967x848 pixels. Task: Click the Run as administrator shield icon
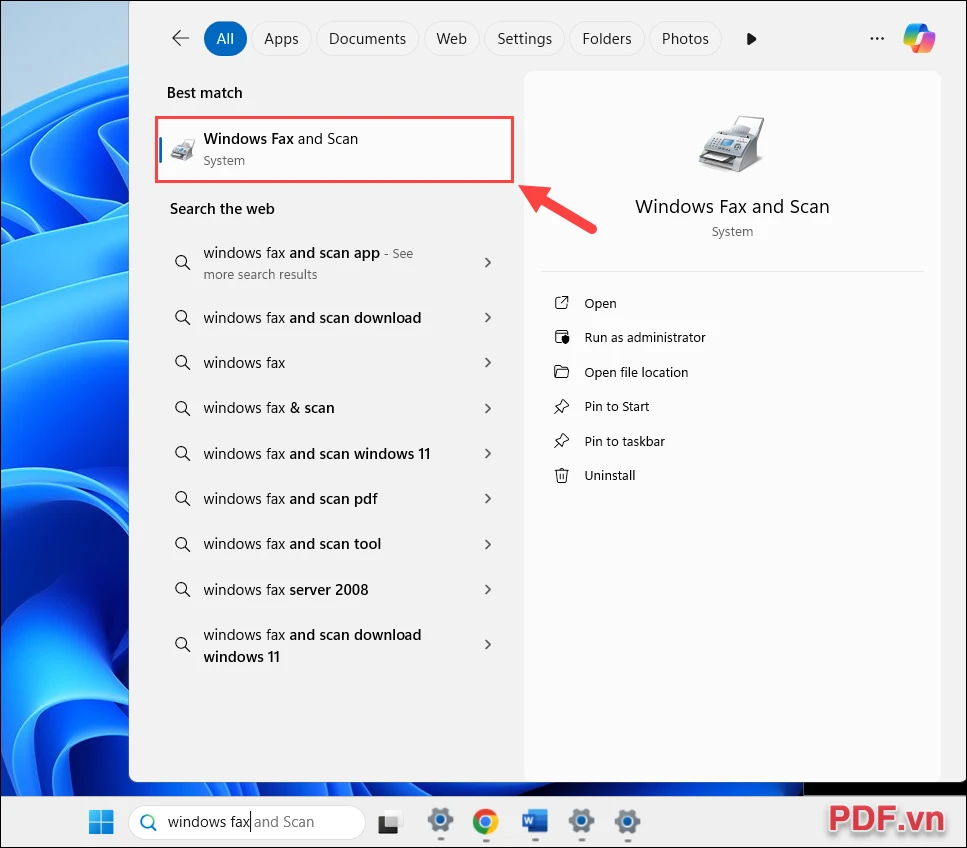click(561, 337)
